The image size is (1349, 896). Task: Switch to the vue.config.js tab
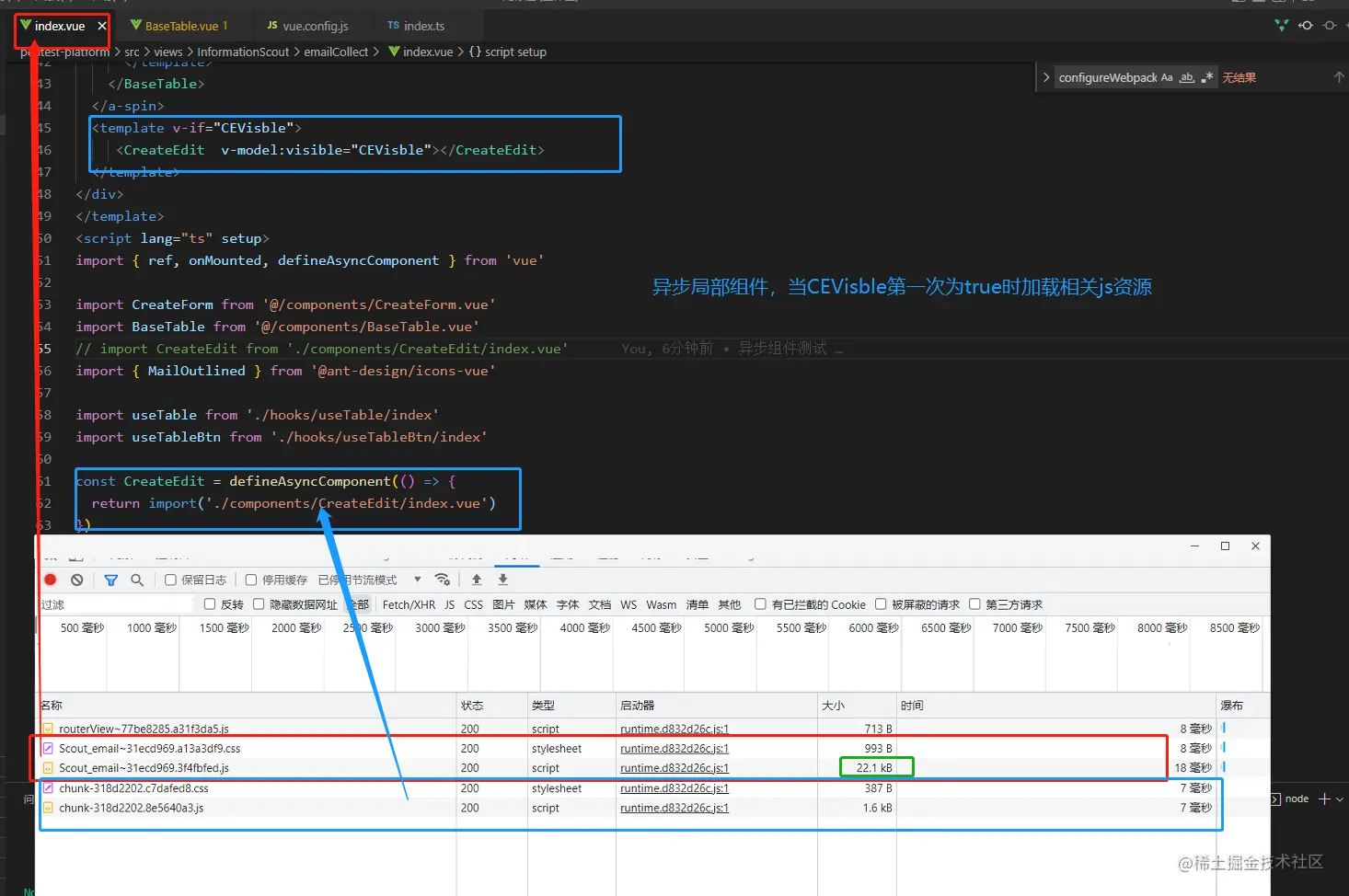307,26
